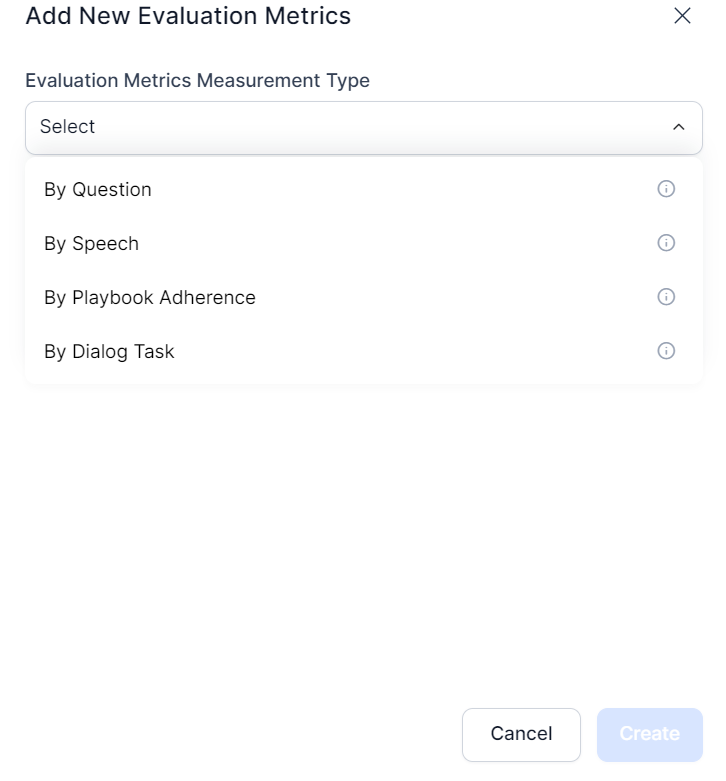This screenshot has width=726, height=781.
Task: Pick By Playbook Adherence measurement type
Action: (x=150, y=298)
